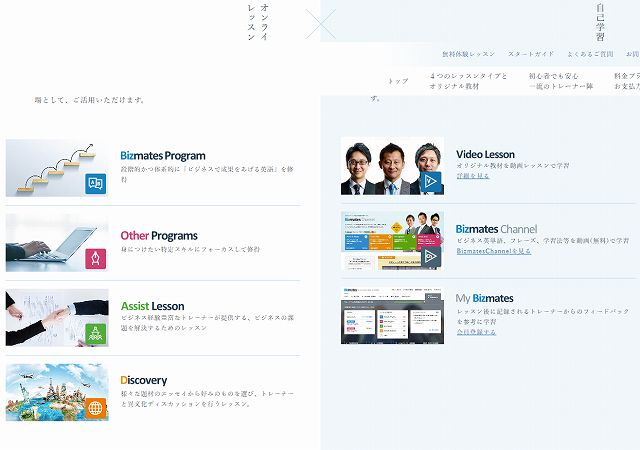Click the オリジナル教材を動画レッスンで学習 text
Viewport: 640px width, 450px height.
(513, 165)
